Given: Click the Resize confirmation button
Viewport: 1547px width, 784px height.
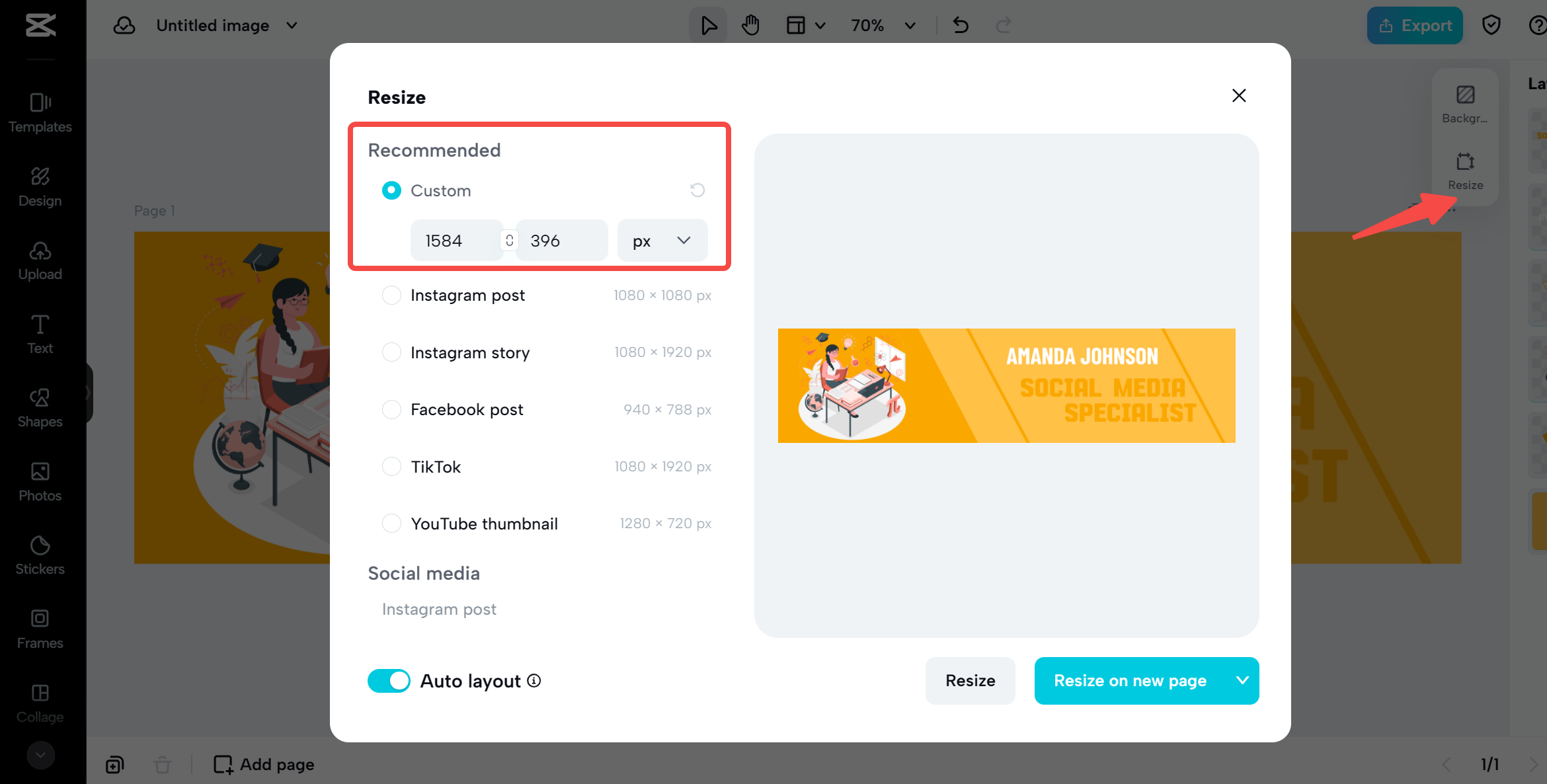Looking at the screenshot, I should [969, 680].
